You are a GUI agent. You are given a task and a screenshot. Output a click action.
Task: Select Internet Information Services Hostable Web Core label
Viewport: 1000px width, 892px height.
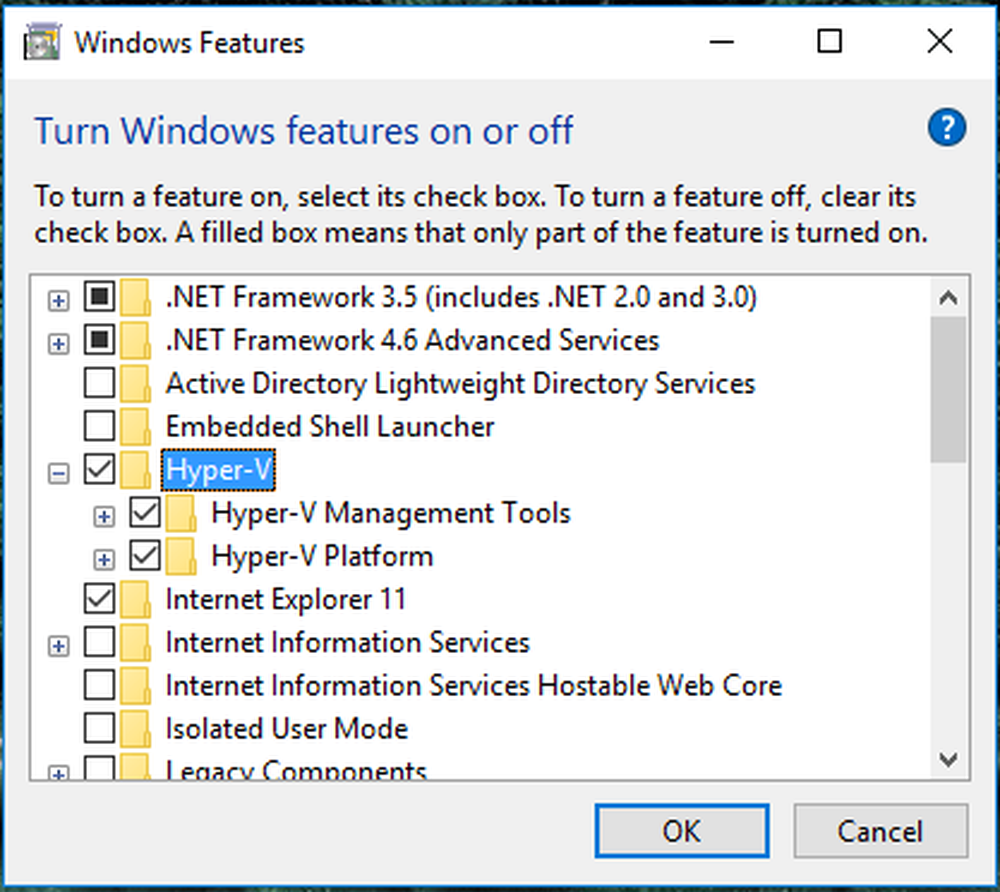[474, 686]
